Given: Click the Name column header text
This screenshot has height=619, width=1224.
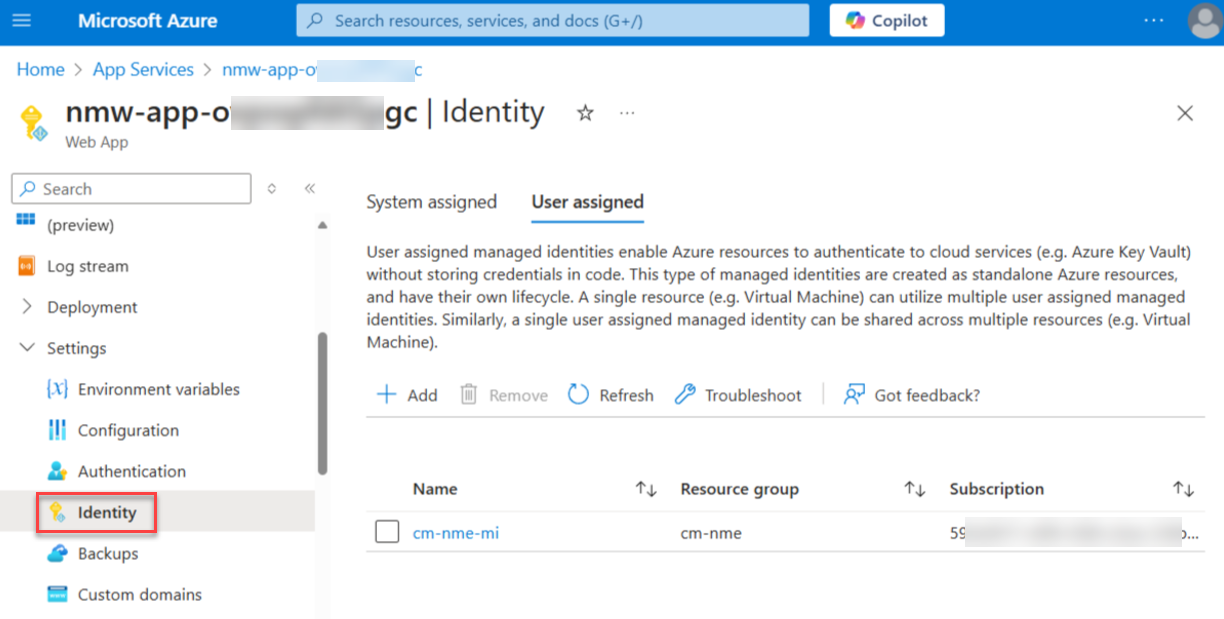Looking at the screenshot, I should point(435,489).
